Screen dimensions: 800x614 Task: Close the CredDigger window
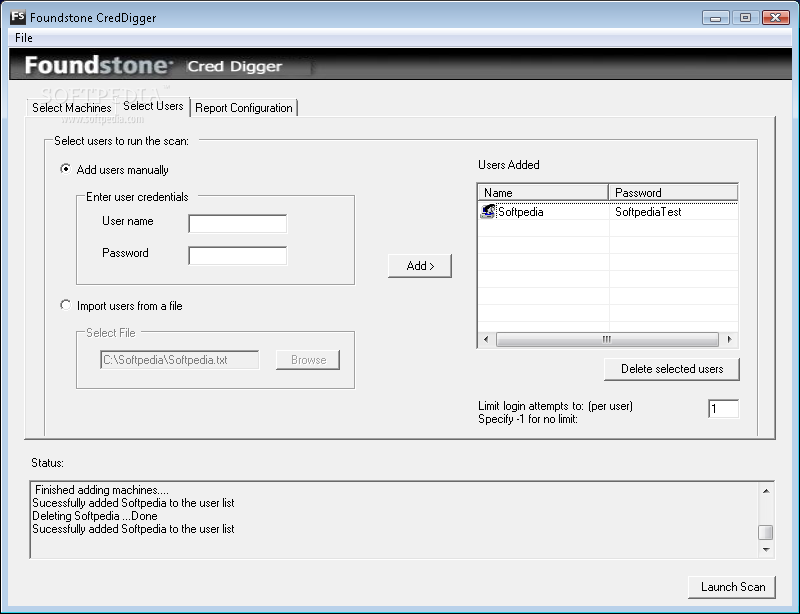tap(776, 18)
